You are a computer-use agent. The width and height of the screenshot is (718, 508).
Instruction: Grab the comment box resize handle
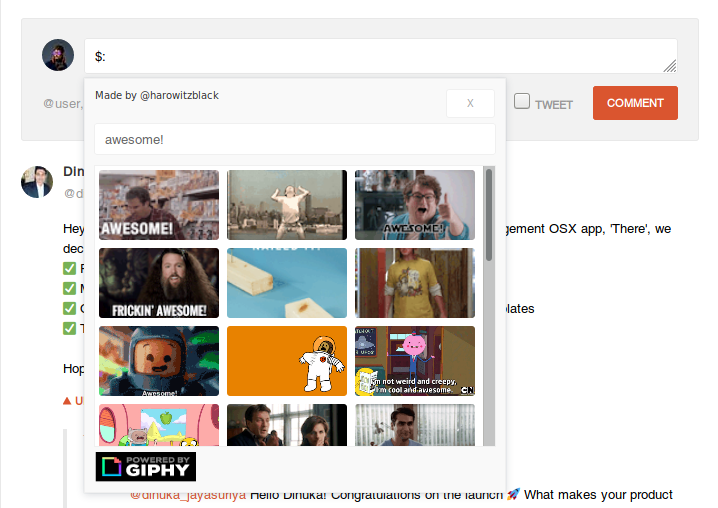click(x=670, y=66)
